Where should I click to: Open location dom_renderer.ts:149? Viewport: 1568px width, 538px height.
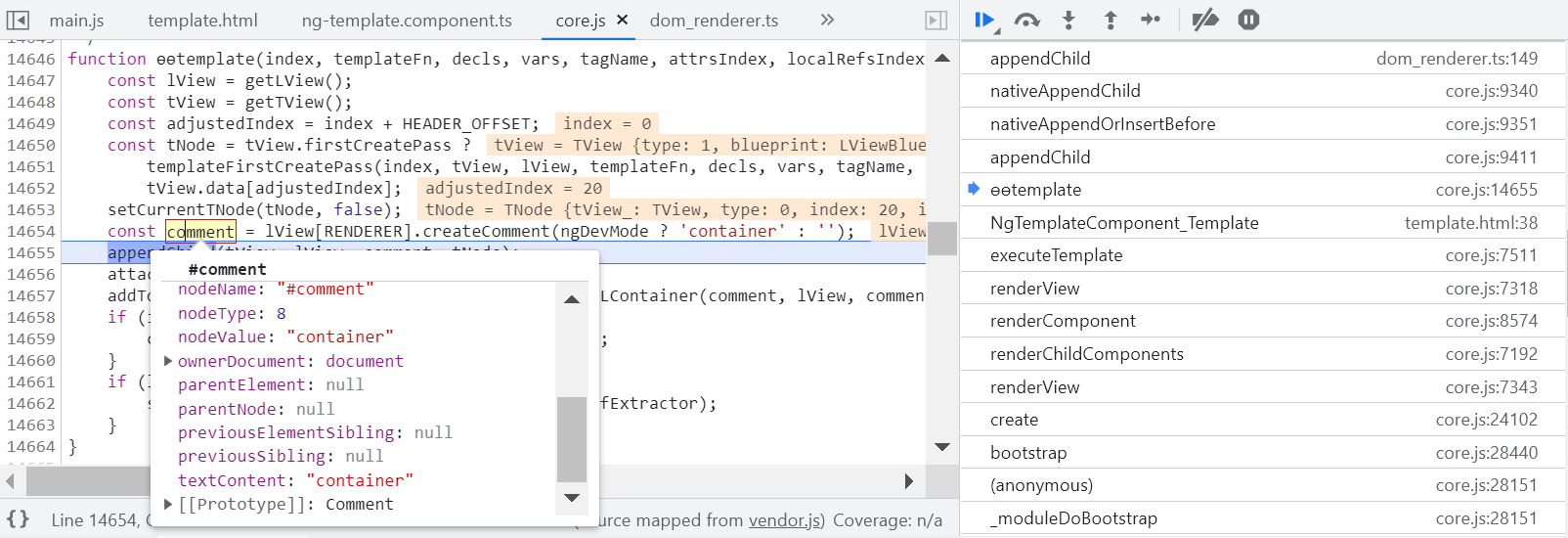pyautogui.click(x=1457, y=59)
